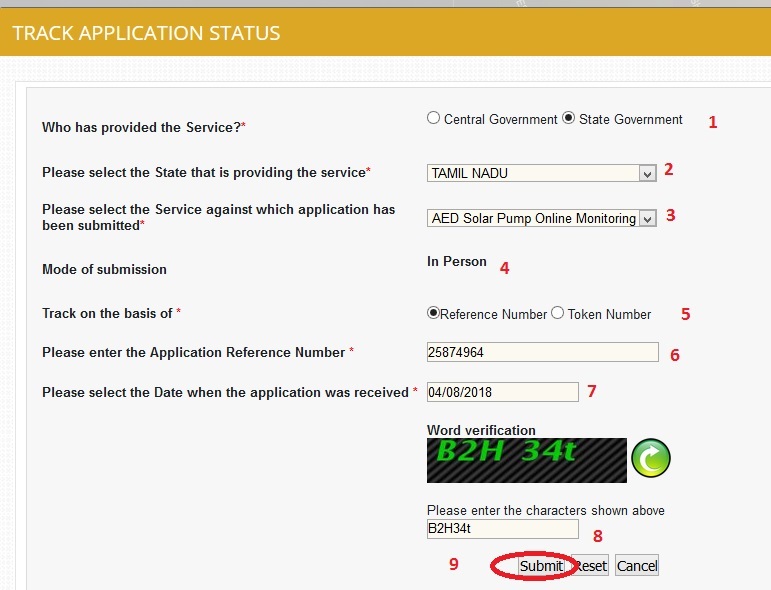The height and width of the screenshot is (590, 771).
Task: Choose Token Number as the tracking basis
Action: tap(558, 313)
